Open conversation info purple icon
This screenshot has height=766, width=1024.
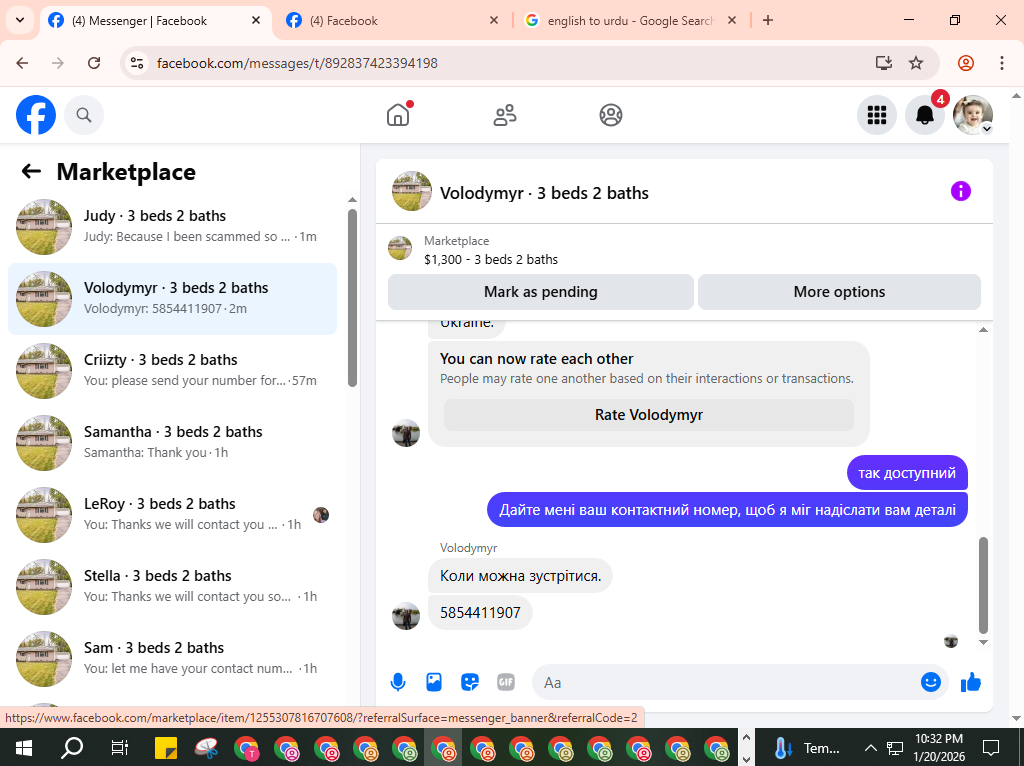[x=961, y=191]
